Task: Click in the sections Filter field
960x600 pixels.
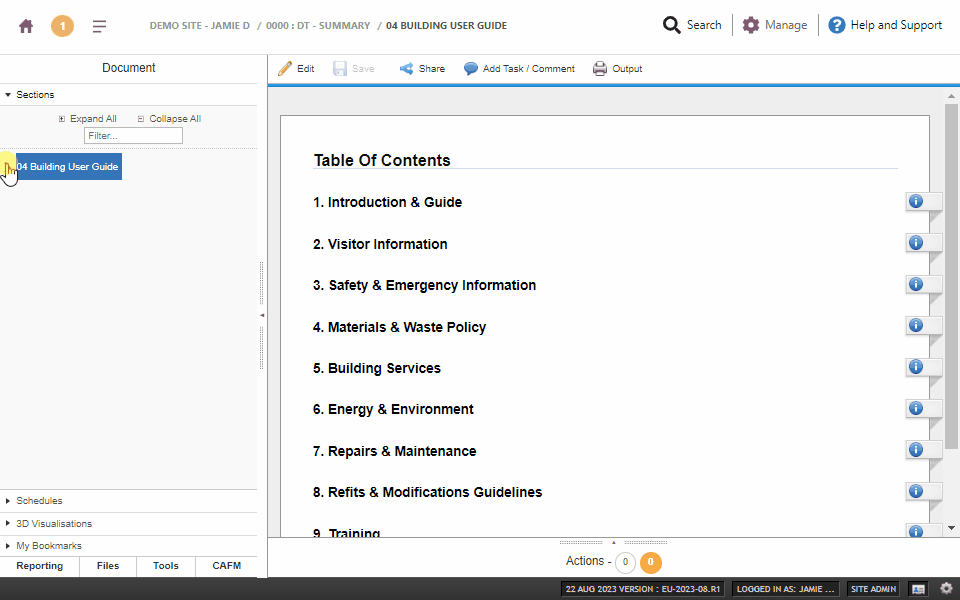Action: tap(133, 136)
